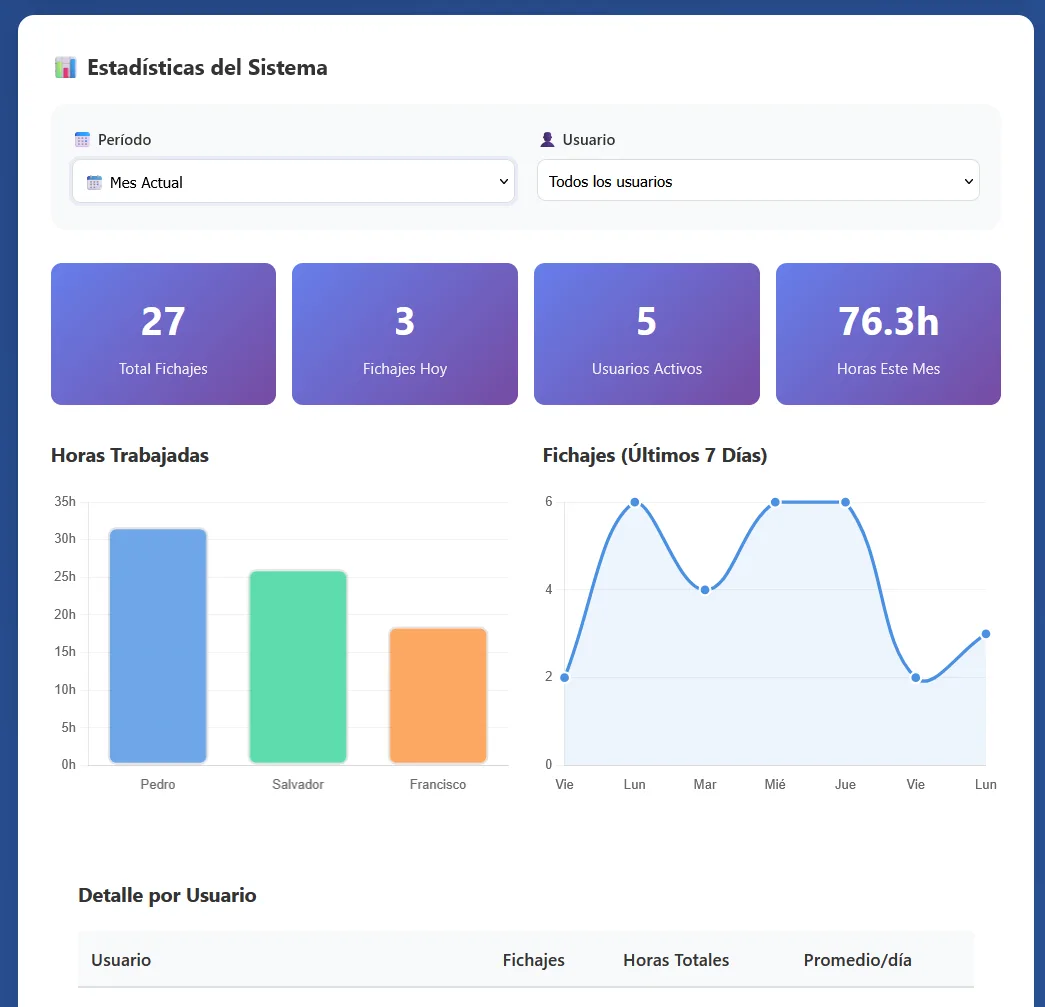The width and height of the screenshot is (1045, 1007).
Task: Click Pedro's blue bar in Horas Trabajadas
Action: pos(158,646)
